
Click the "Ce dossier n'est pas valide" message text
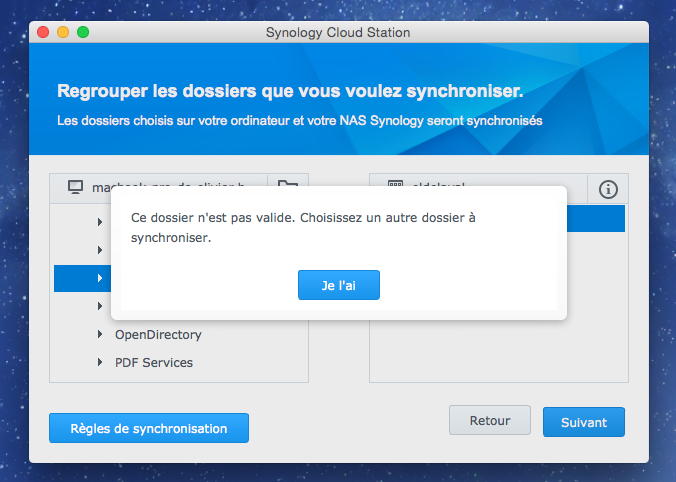point(303,227)
